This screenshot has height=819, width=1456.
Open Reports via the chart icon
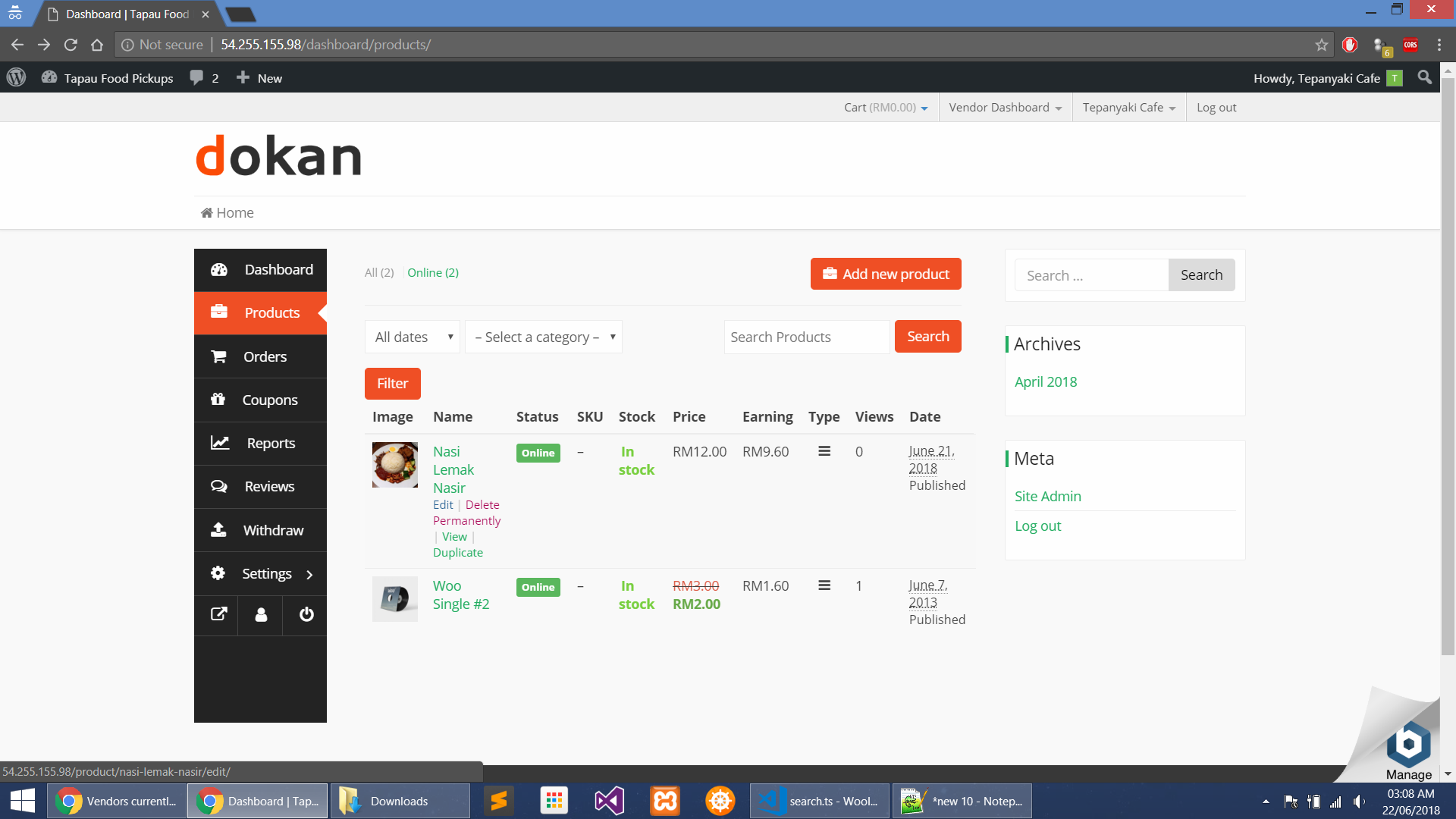[x=219, y=444]
